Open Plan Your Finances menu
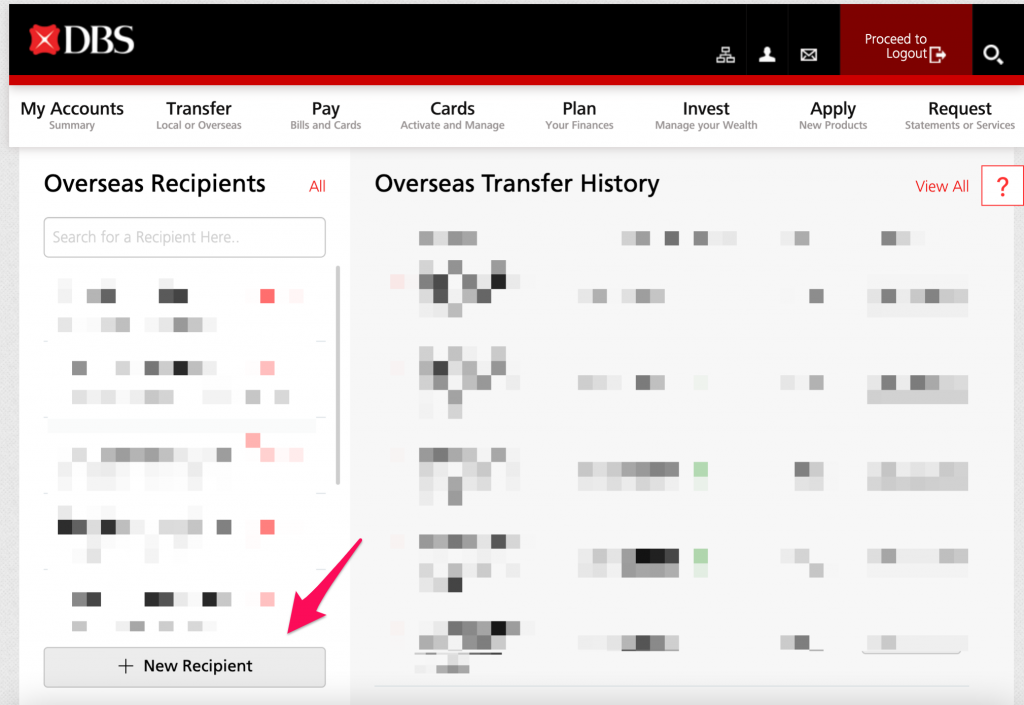Image resolution: width=1024 pixels, height=705 pixels. tap(579, 115)
